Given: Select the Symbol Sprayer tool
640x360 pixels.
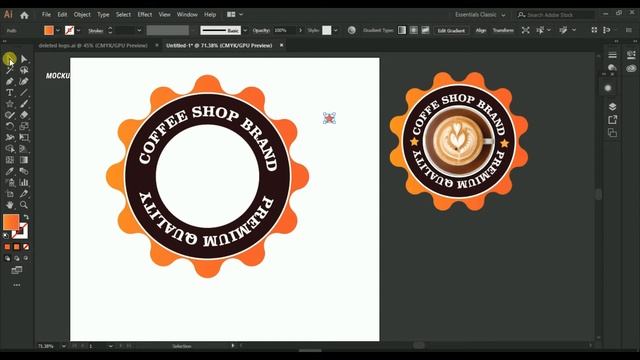Looking at the screenshot, I should 9,182.
